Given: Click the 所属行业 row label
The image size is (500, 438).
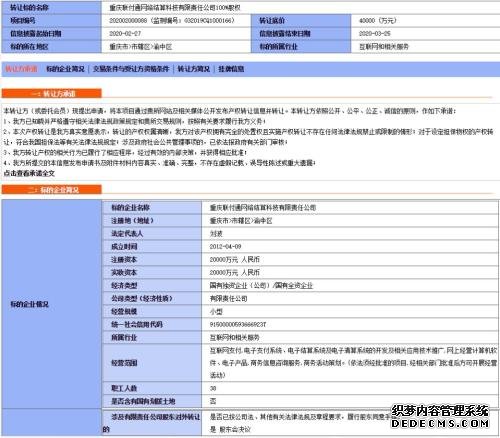Looking at the screenshot, I should [152, 338].
